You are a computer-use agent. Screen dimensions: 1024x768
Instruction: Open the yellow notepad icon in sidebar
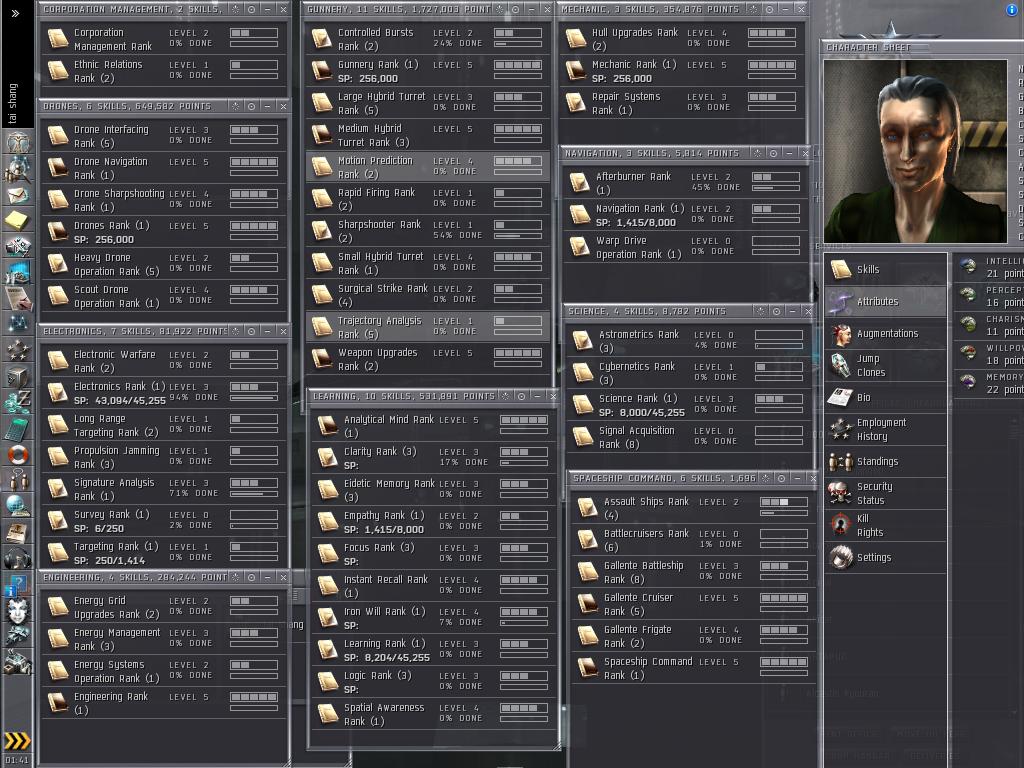click(x=18, y=220)
